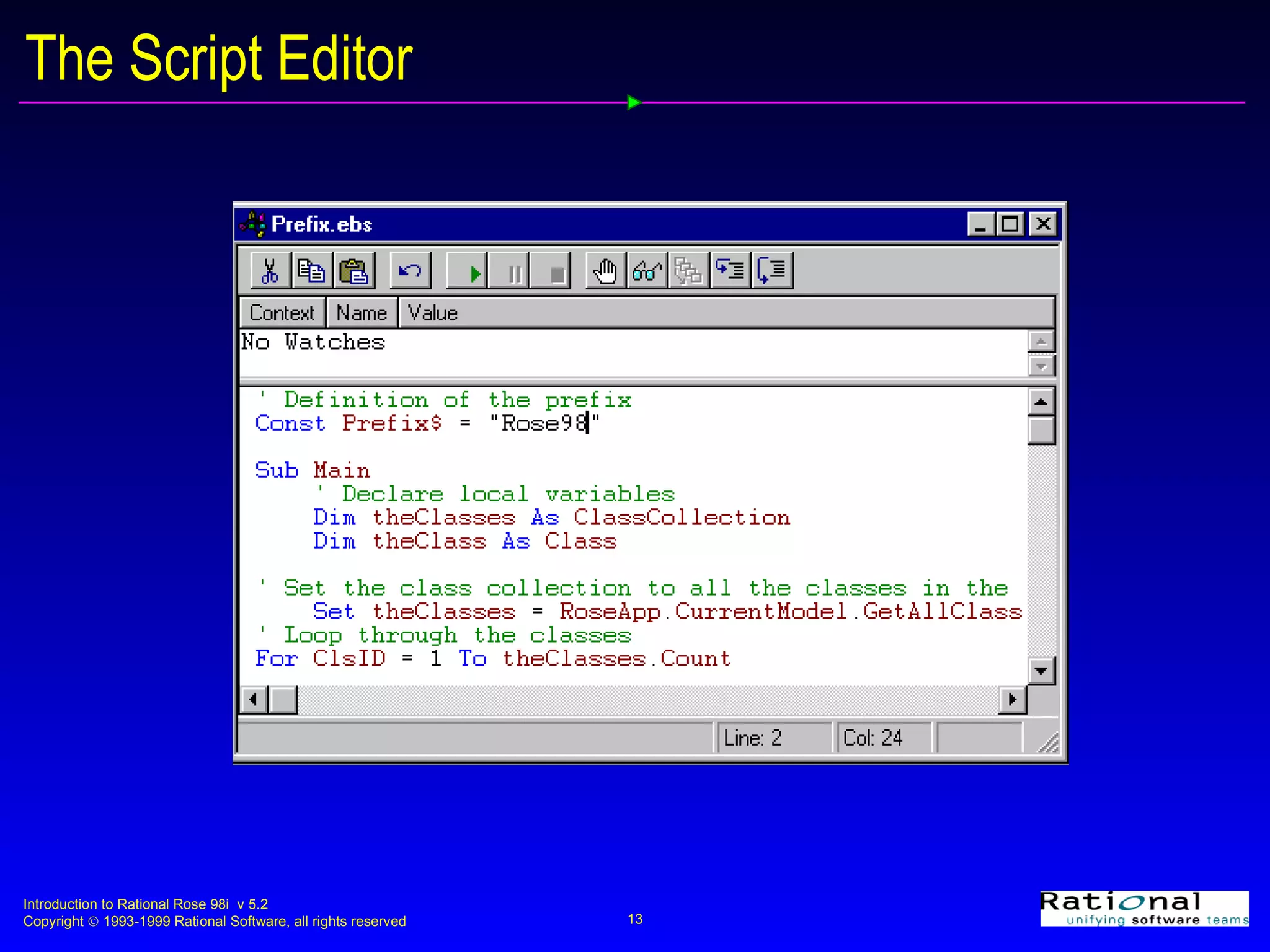
Task: Click "theClasses.Count" in the For line
Action: tap(617, 659)
